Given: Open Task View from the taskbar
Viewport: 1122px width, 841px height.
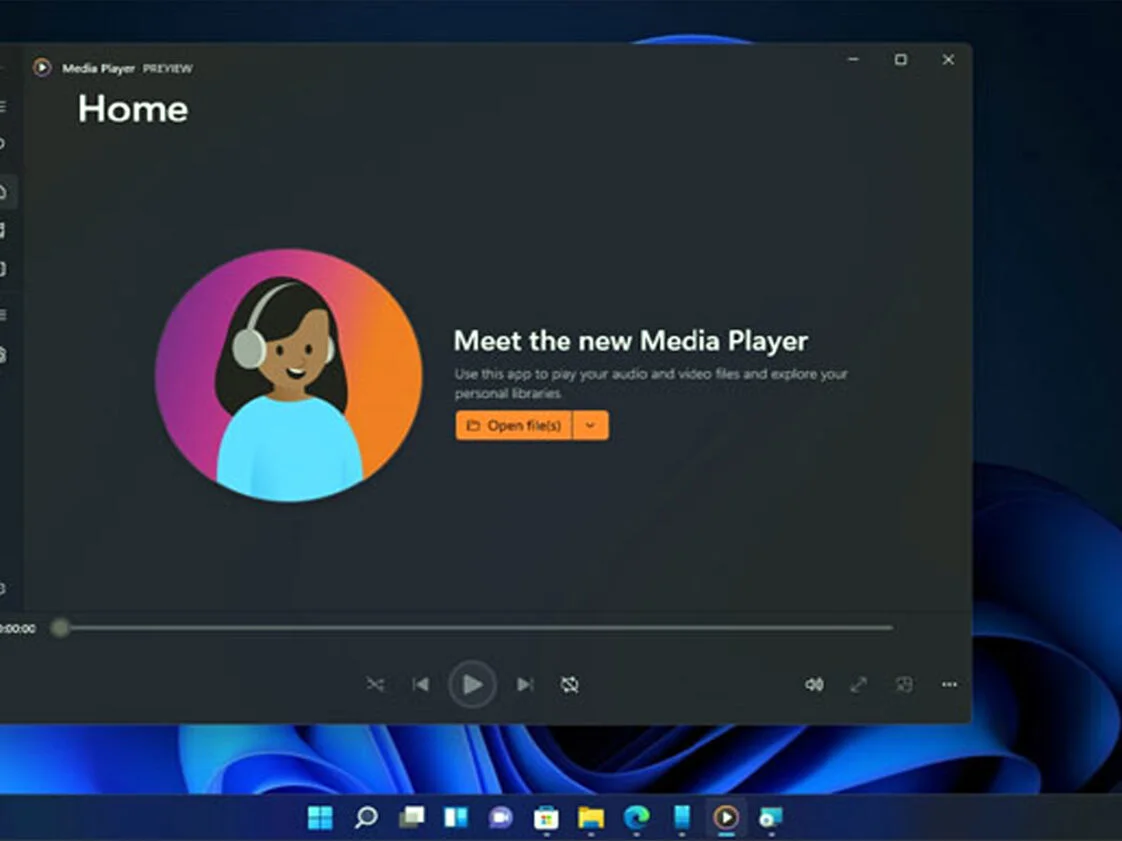Looking at the screenshot, I should pyautogui.click(x=411, y=817).
